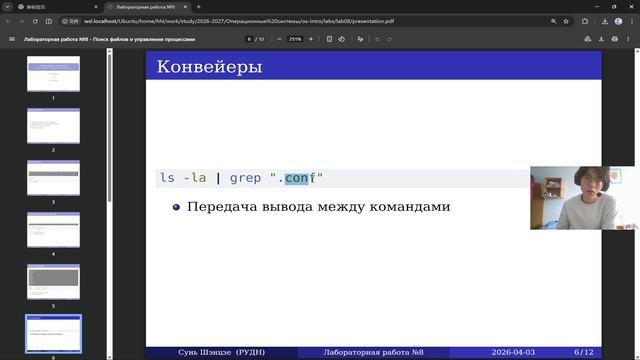Zoom out with the minus icon
The height and width of the screenshot is (360, 640).
click(279, 39)
